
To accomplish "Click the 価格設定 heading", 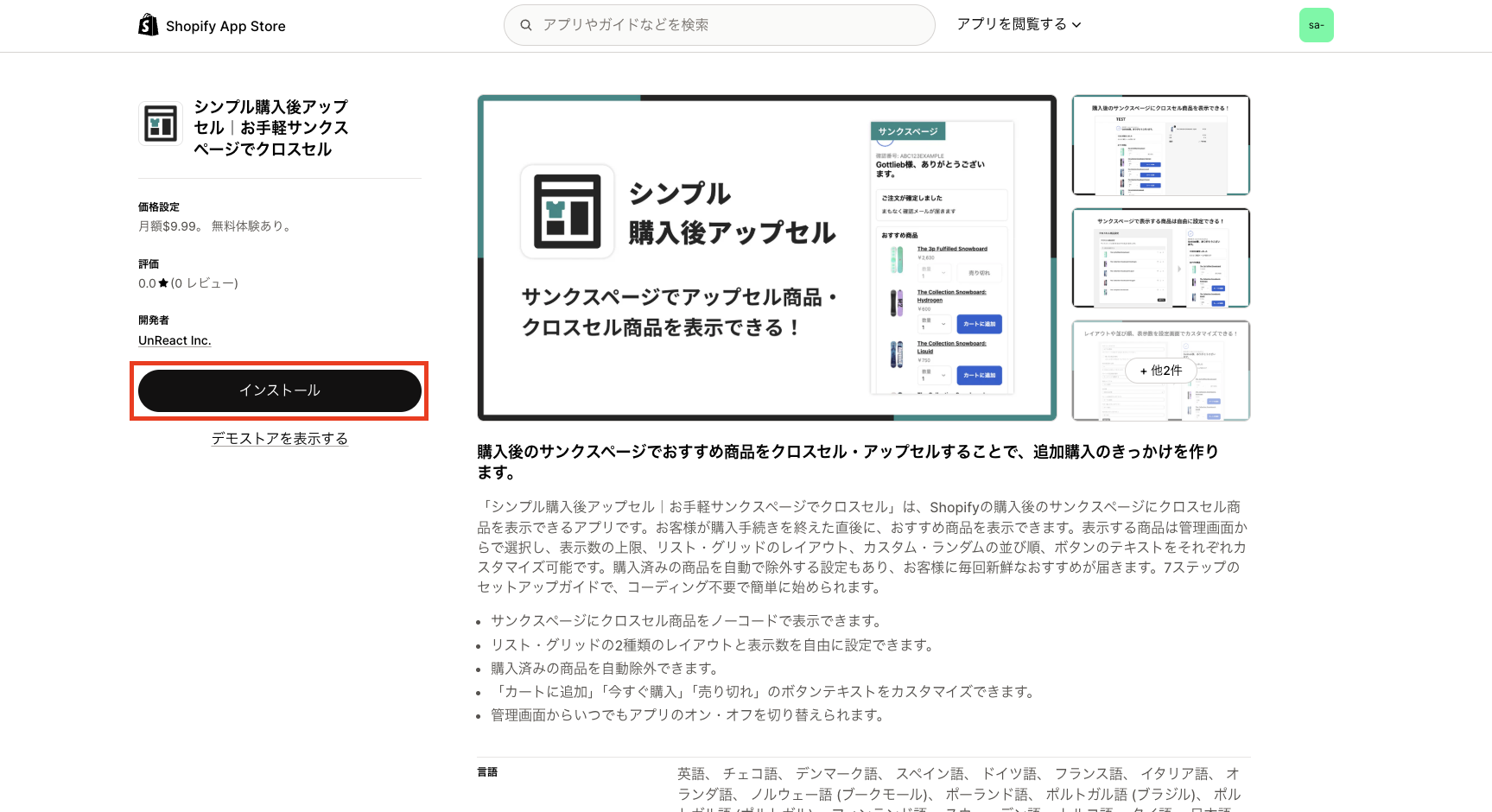I will coord(159,207).
